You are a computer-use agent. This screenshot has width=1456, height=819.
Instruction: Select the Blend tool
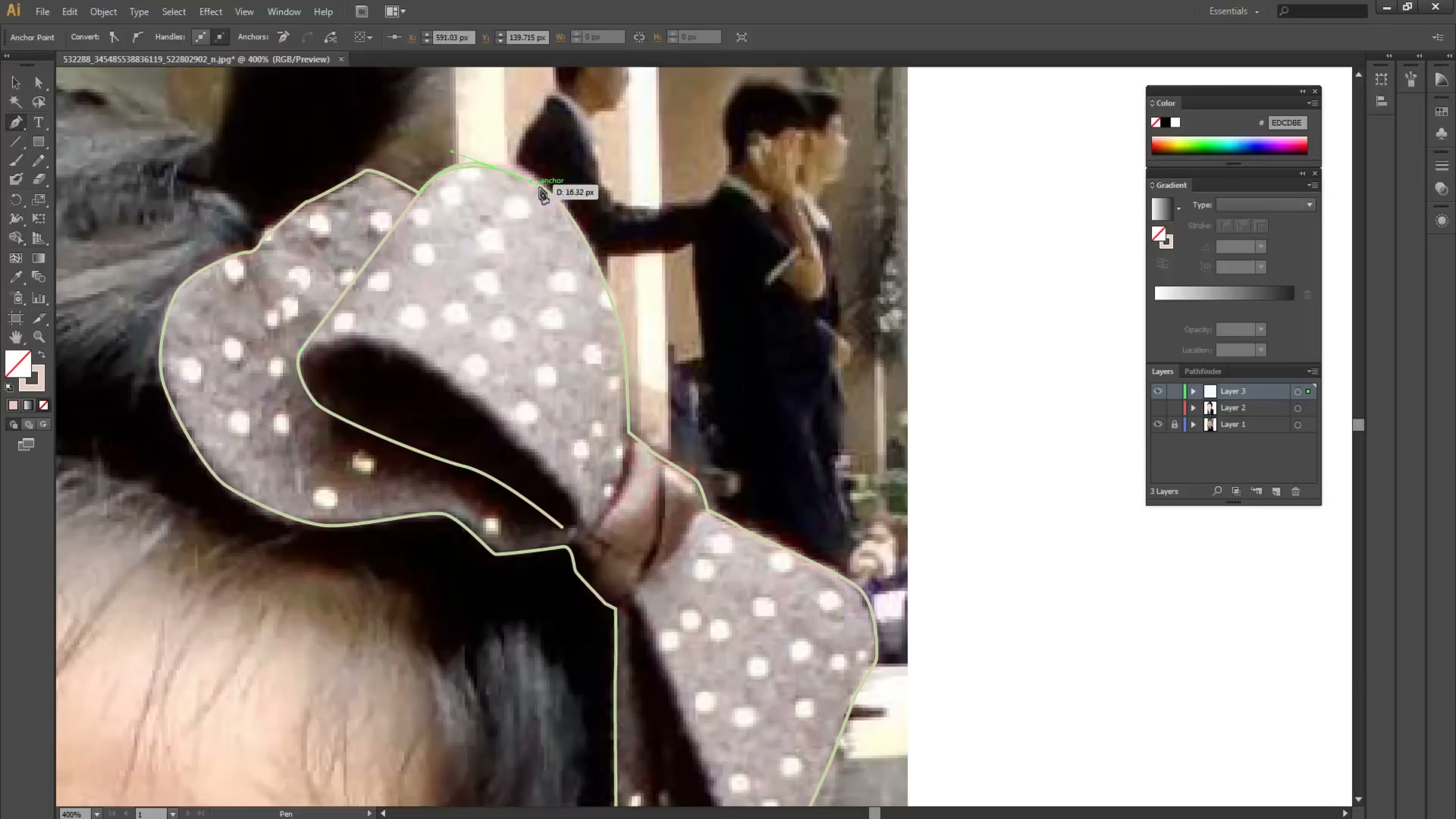(x=39, y=278)
